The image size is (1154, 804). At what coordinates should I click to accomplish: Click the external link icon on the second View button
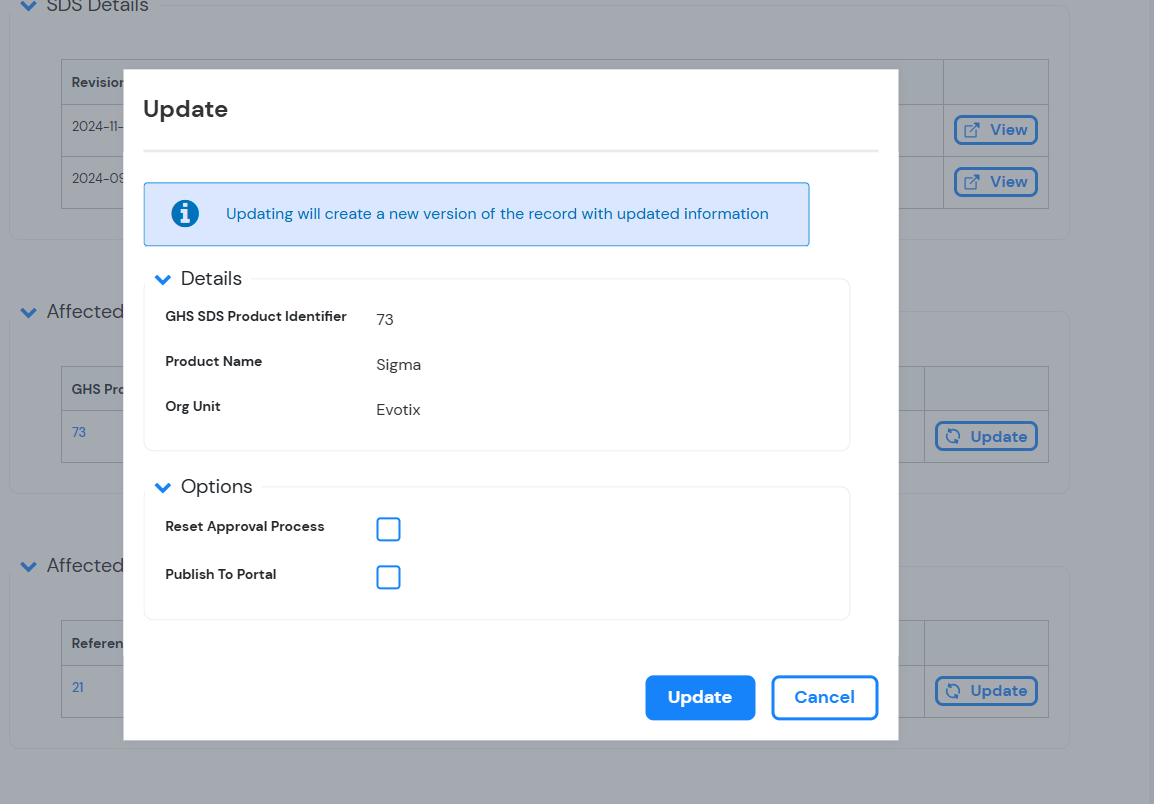(970, 181)
